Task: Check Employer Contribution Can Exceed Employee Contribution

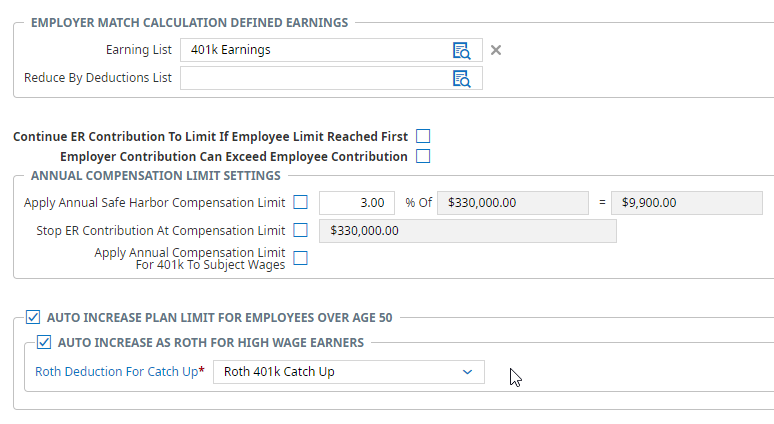Action: (423, 156)
